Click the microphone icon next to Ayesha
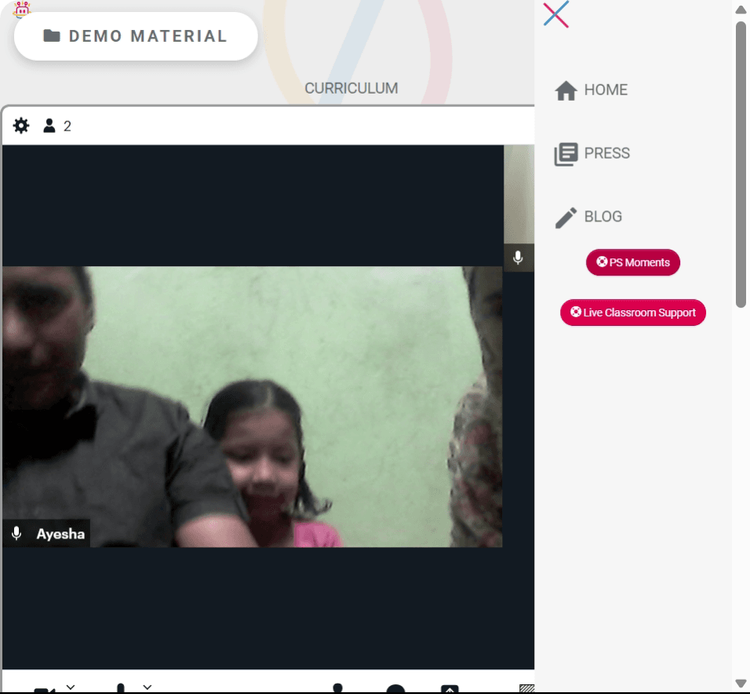This screenshot has height=694, width=750. coord(16,533)
